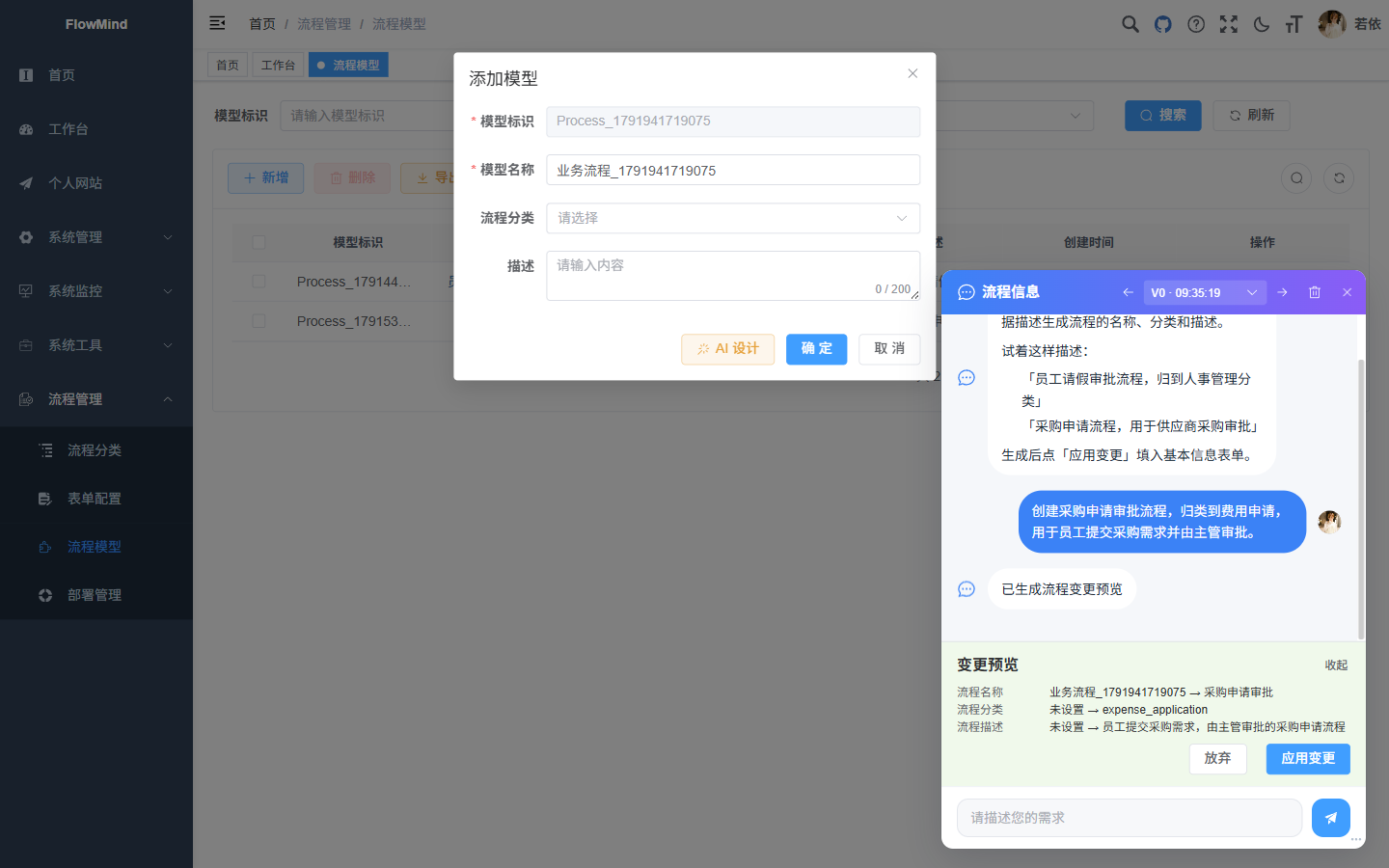Open the 流程分类 dropdown in dialog
1389x868 pixels.
click(733, 218)
